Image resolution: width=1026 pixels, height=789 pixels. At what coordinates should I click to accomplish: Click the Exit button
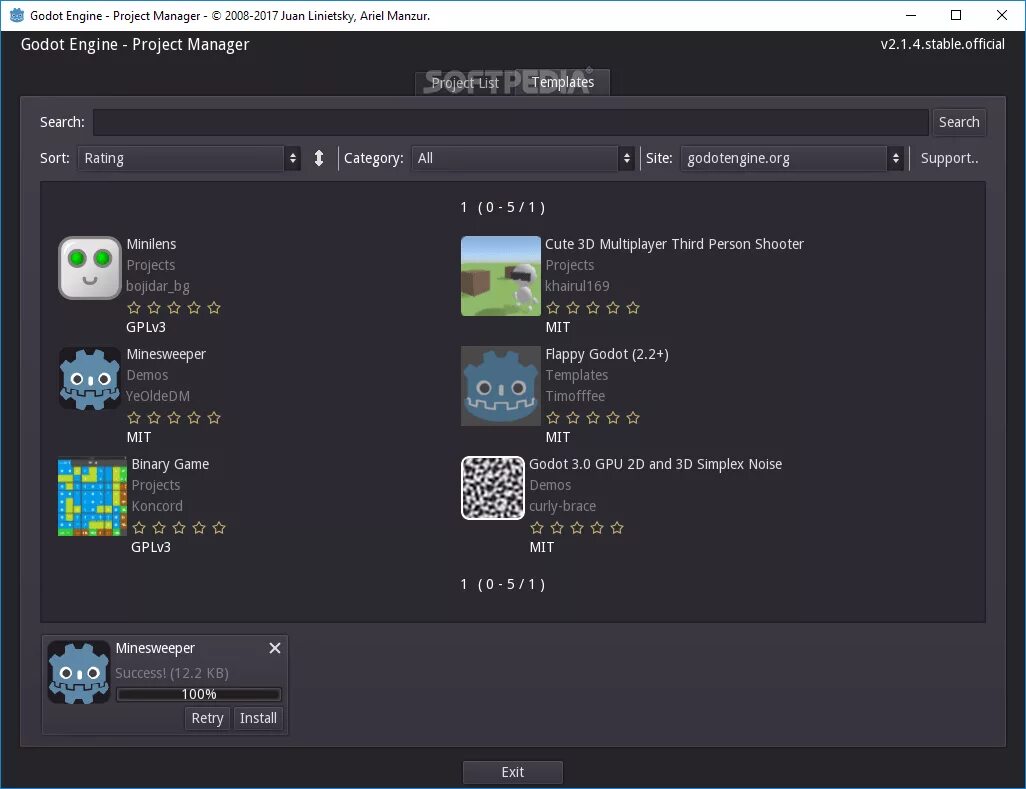coord(512,772)
